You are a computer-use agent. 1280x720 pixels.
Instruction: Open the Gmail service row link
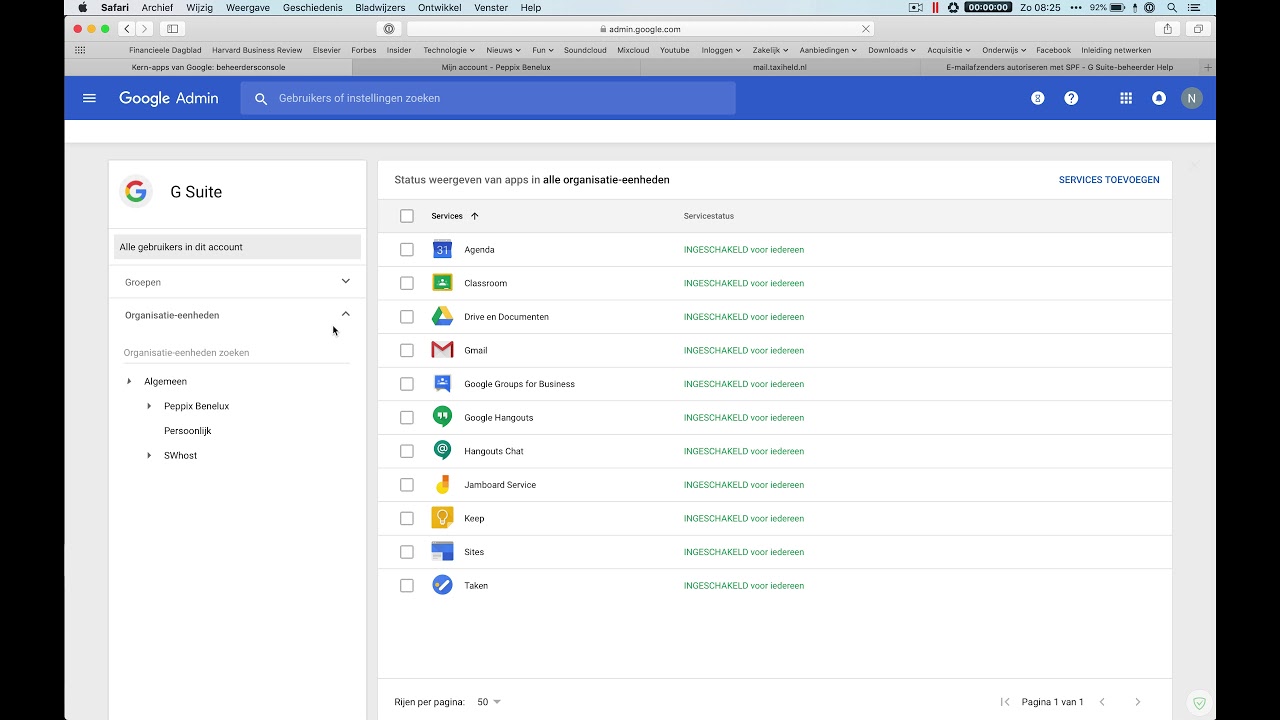[x=476, y=350]
